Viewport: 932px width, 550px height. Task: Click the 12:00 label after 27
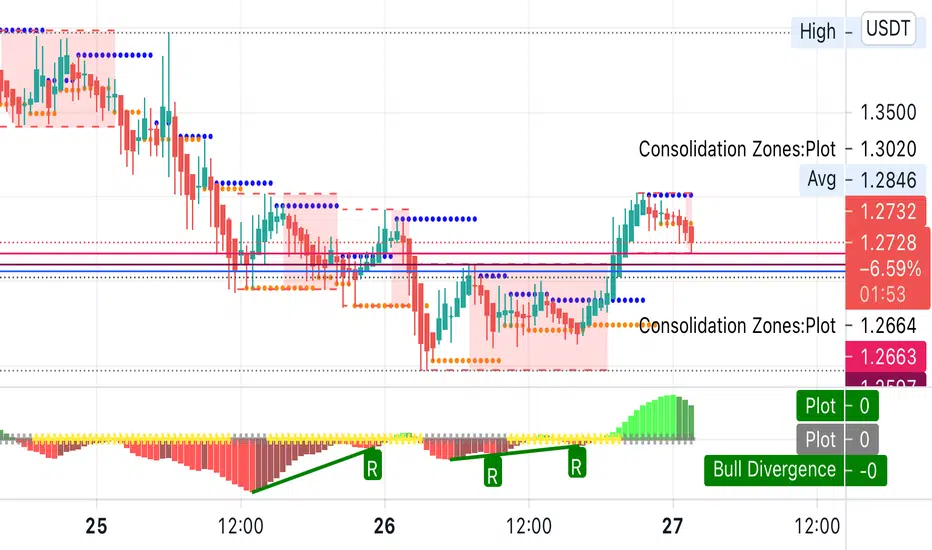tap(817, 526)
